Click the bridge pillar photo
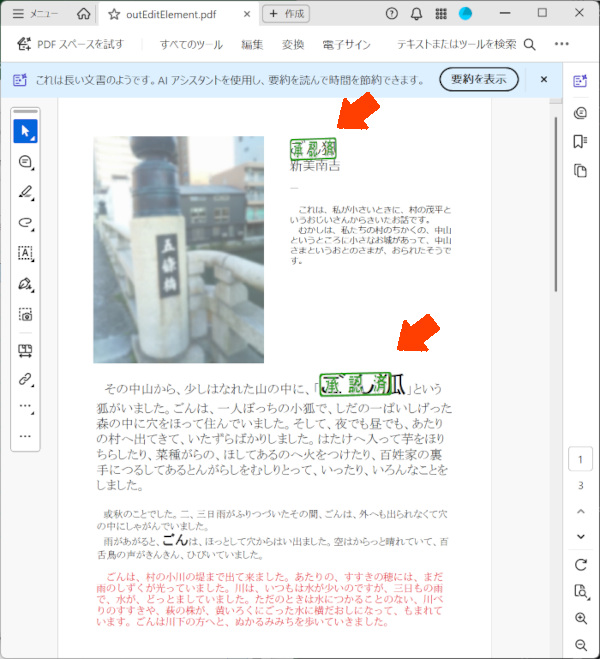Screen dimensions: 600x659 (179, 250)
